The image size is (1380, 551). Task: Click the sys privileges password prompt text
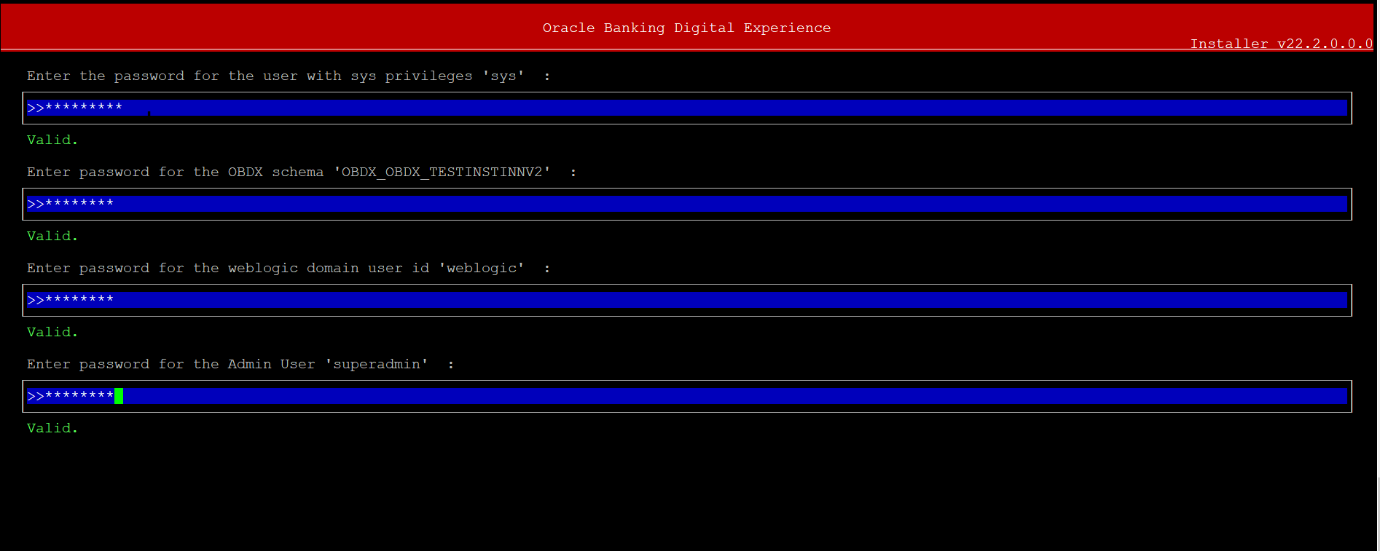[x=289, y=76]
